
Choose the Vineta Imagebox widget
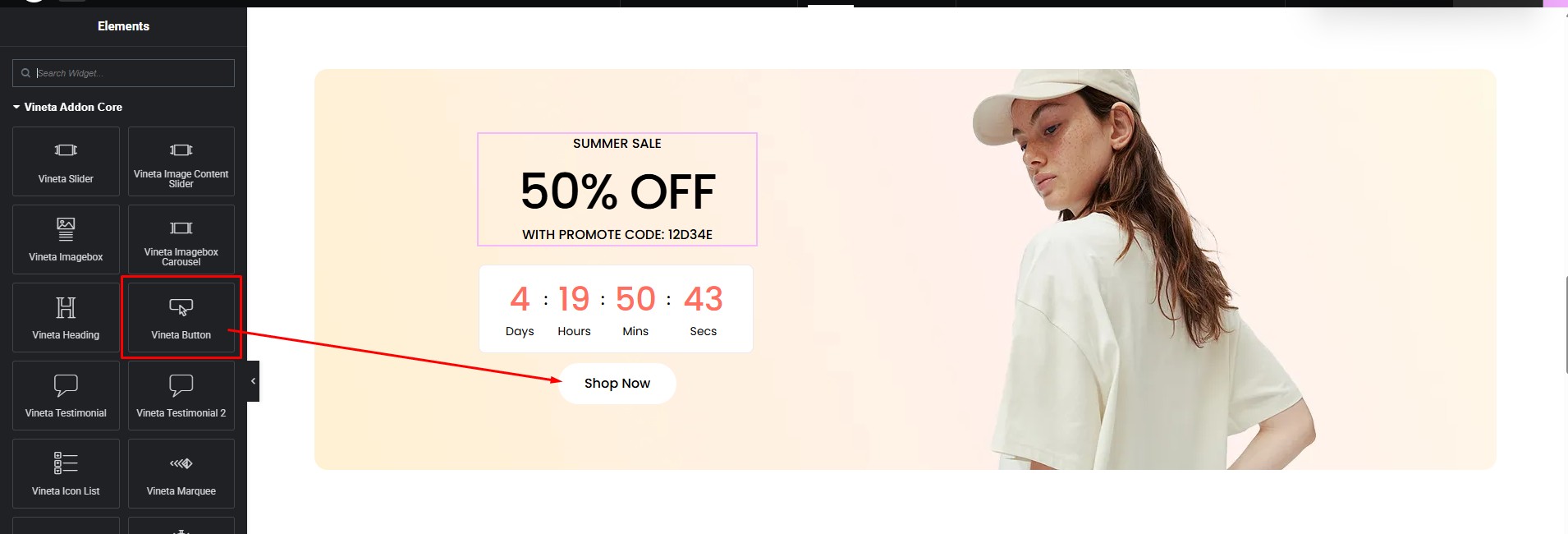(x=66, y=239)
